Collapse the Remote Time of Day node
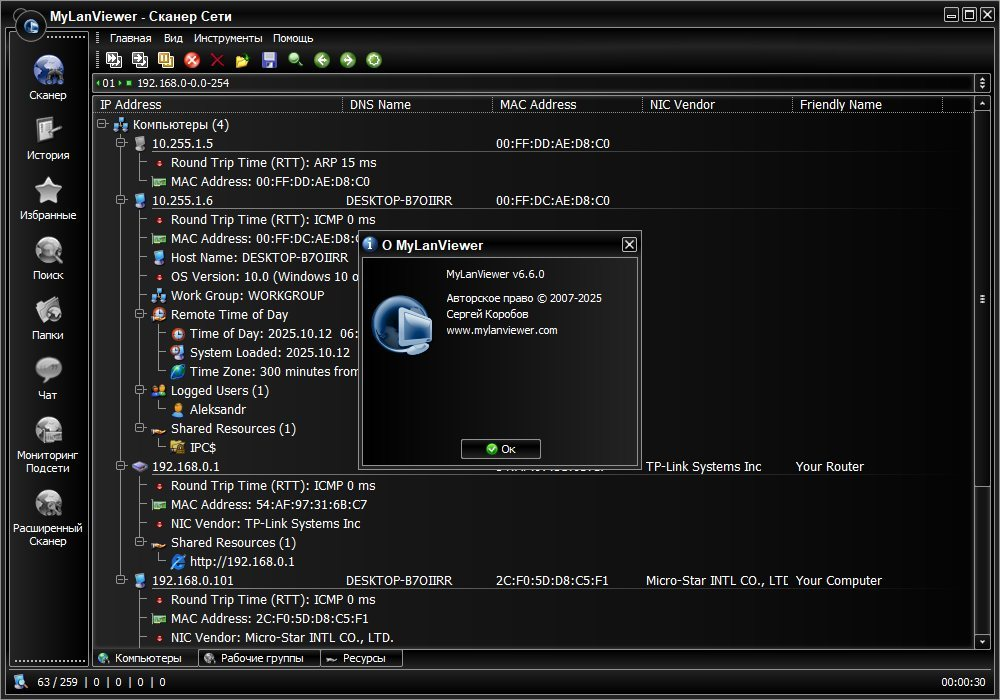Image resolution: width=1000 pixels, height=700 pixels. click(x=140, y=314)
